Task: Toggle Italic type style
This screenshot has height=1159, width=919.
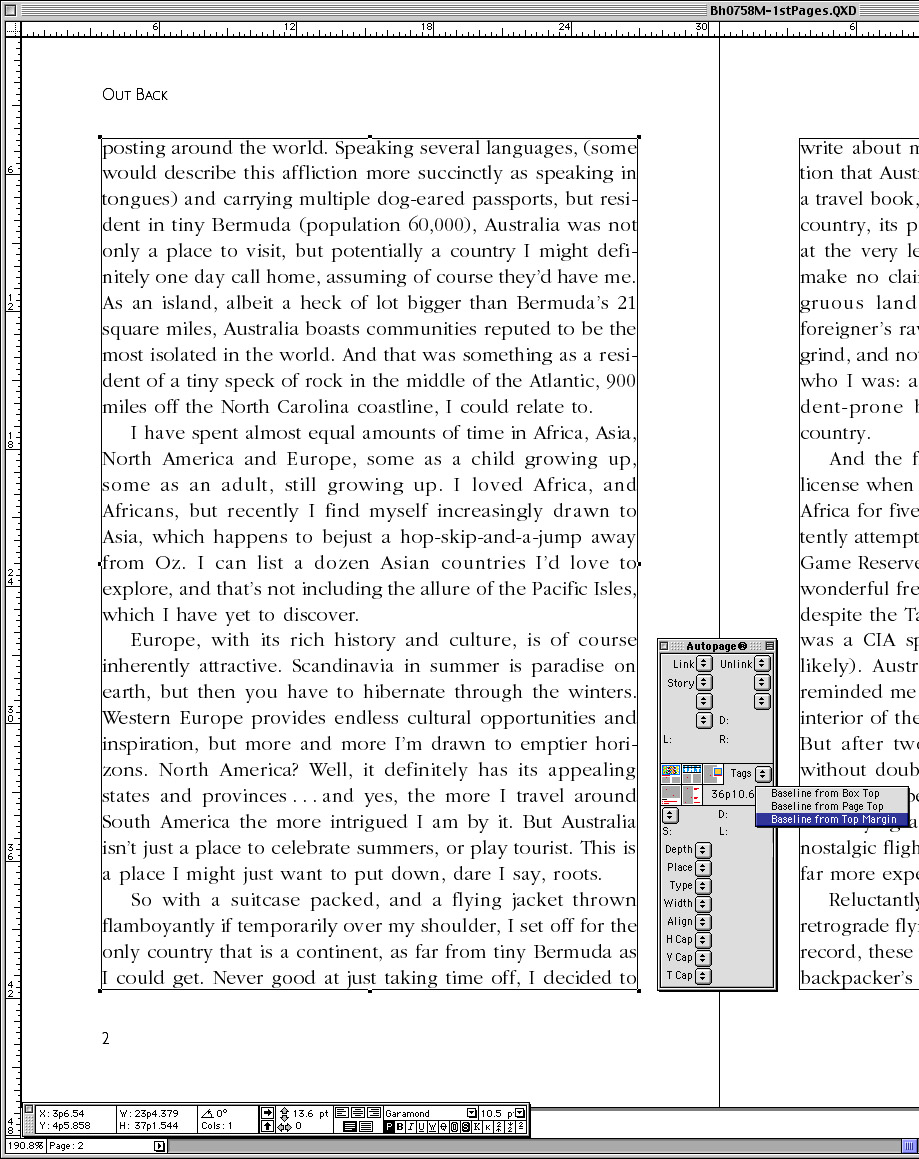Action: [411, 1127]
